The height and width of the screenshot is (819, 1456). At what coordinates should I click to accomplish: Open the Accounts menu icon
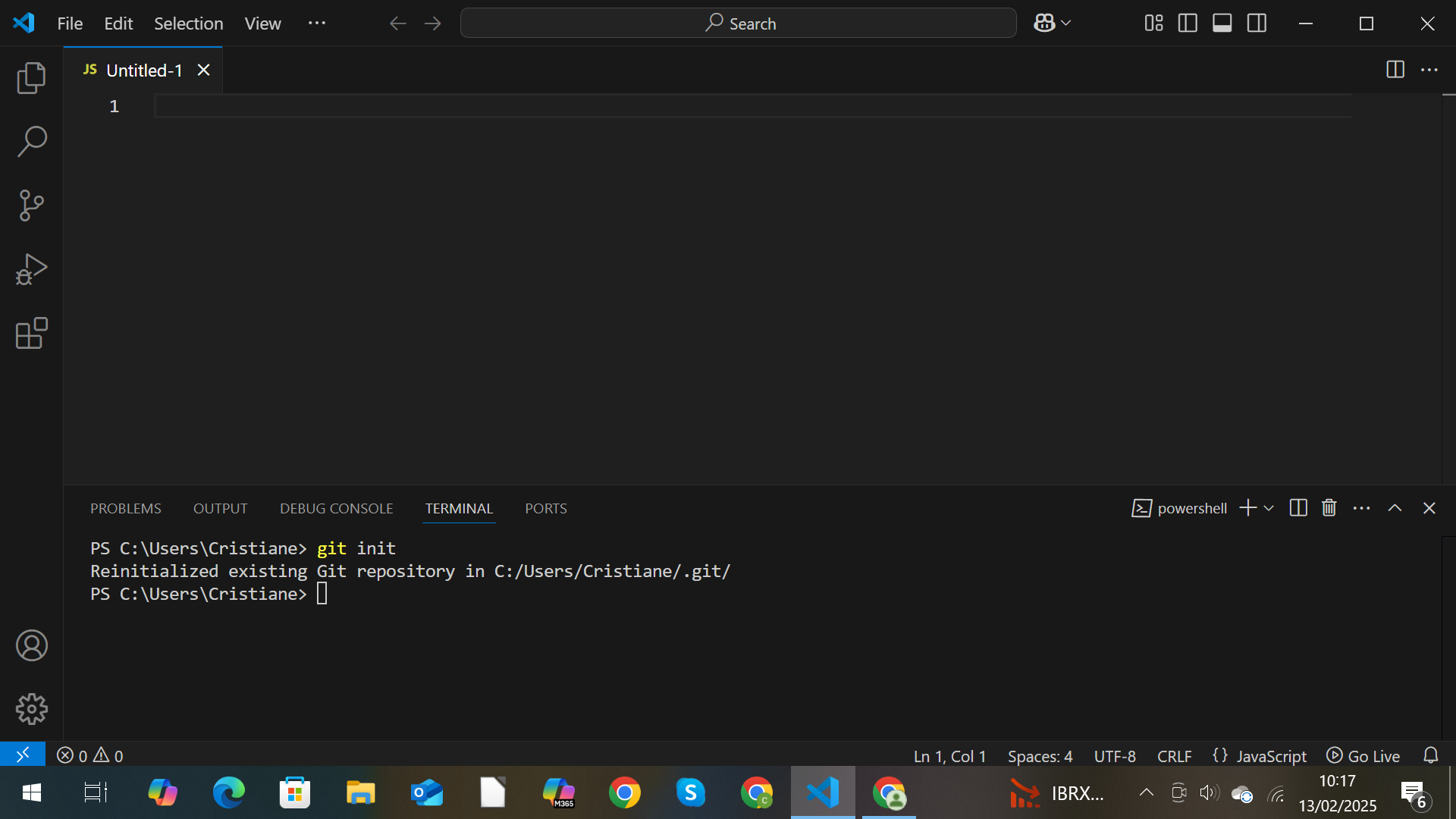pos(31,645)
